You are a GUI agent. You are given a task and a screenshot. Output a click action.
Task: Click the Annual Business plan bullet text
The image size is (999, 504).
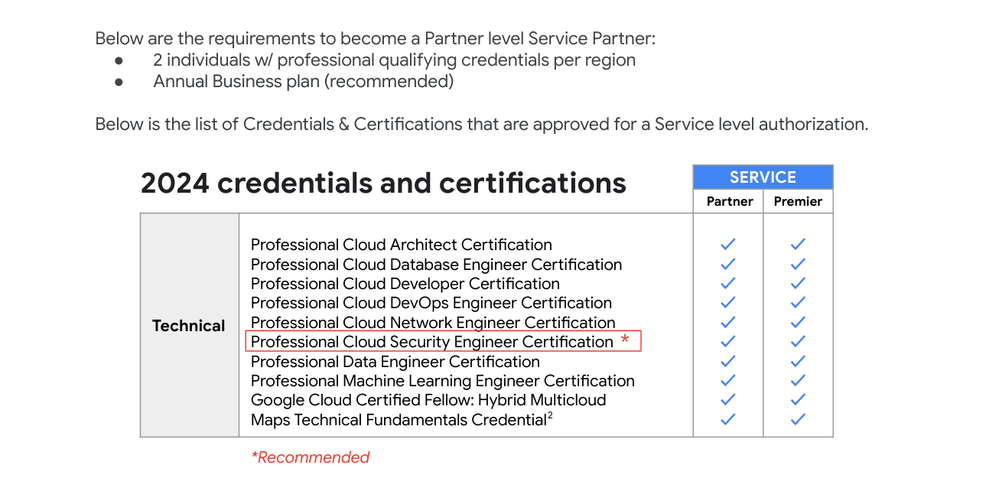303,82
